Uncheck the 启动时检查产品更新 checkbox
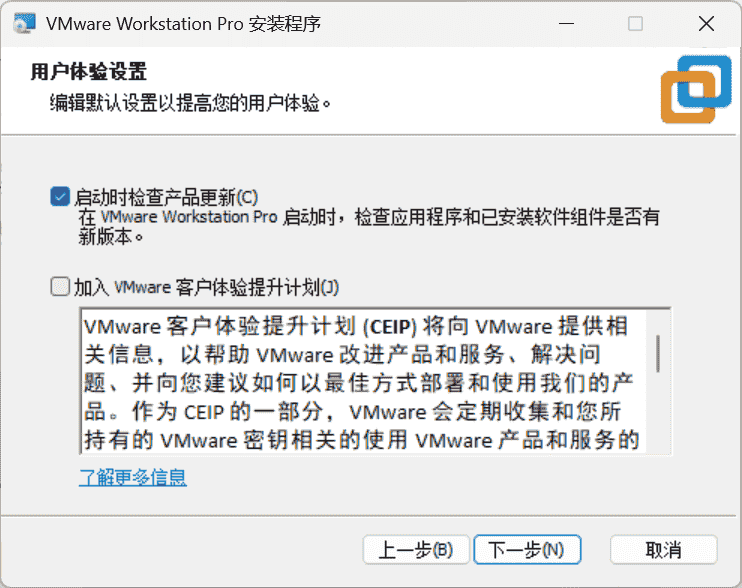 [60, 196]
